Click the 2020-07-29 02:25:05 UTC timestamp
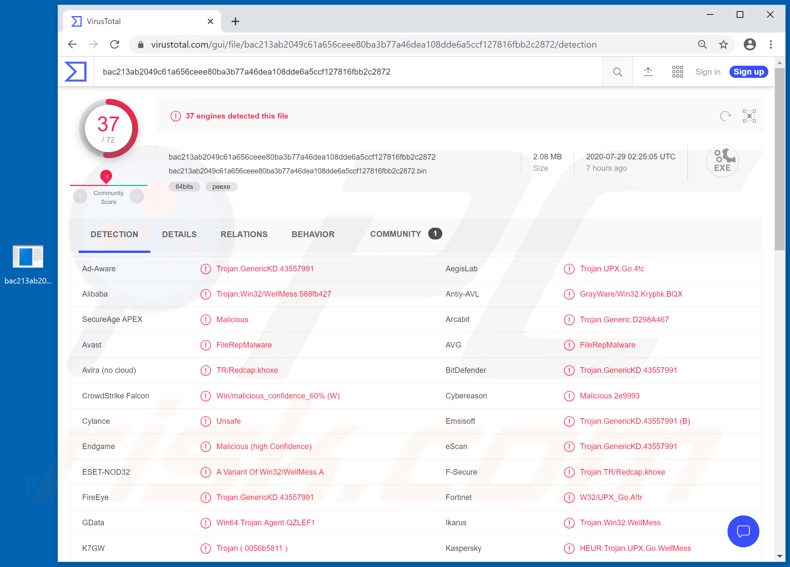Screen dimensions: 790x567 coord(631,157)
